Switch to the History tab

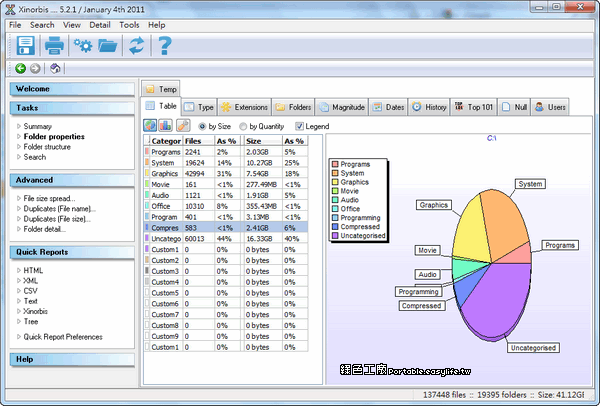[429, 107]
